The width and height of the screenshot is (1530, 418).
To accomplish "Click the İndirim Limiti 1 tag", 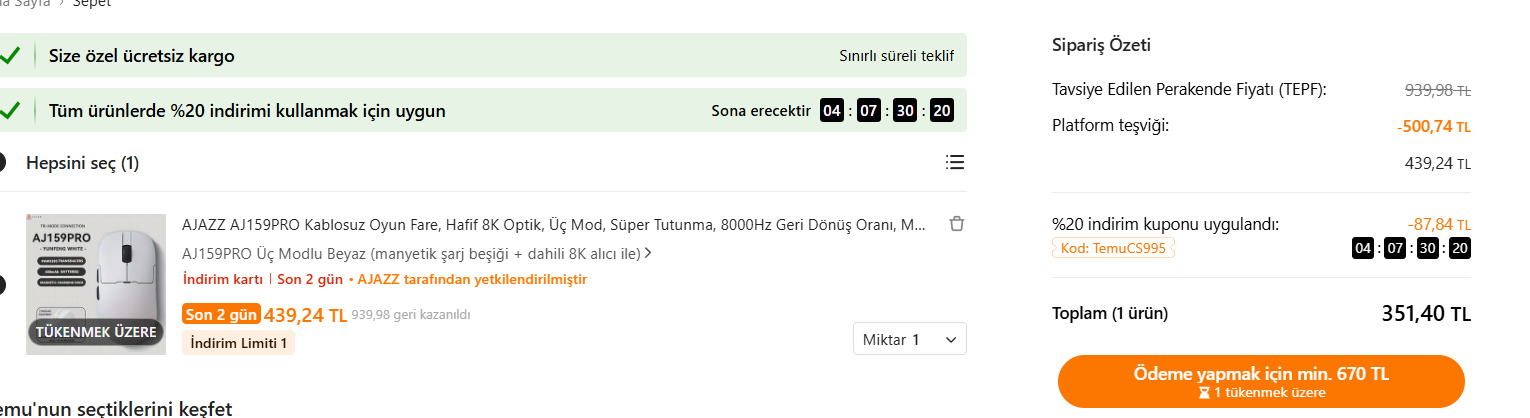I will pos(238,343).
